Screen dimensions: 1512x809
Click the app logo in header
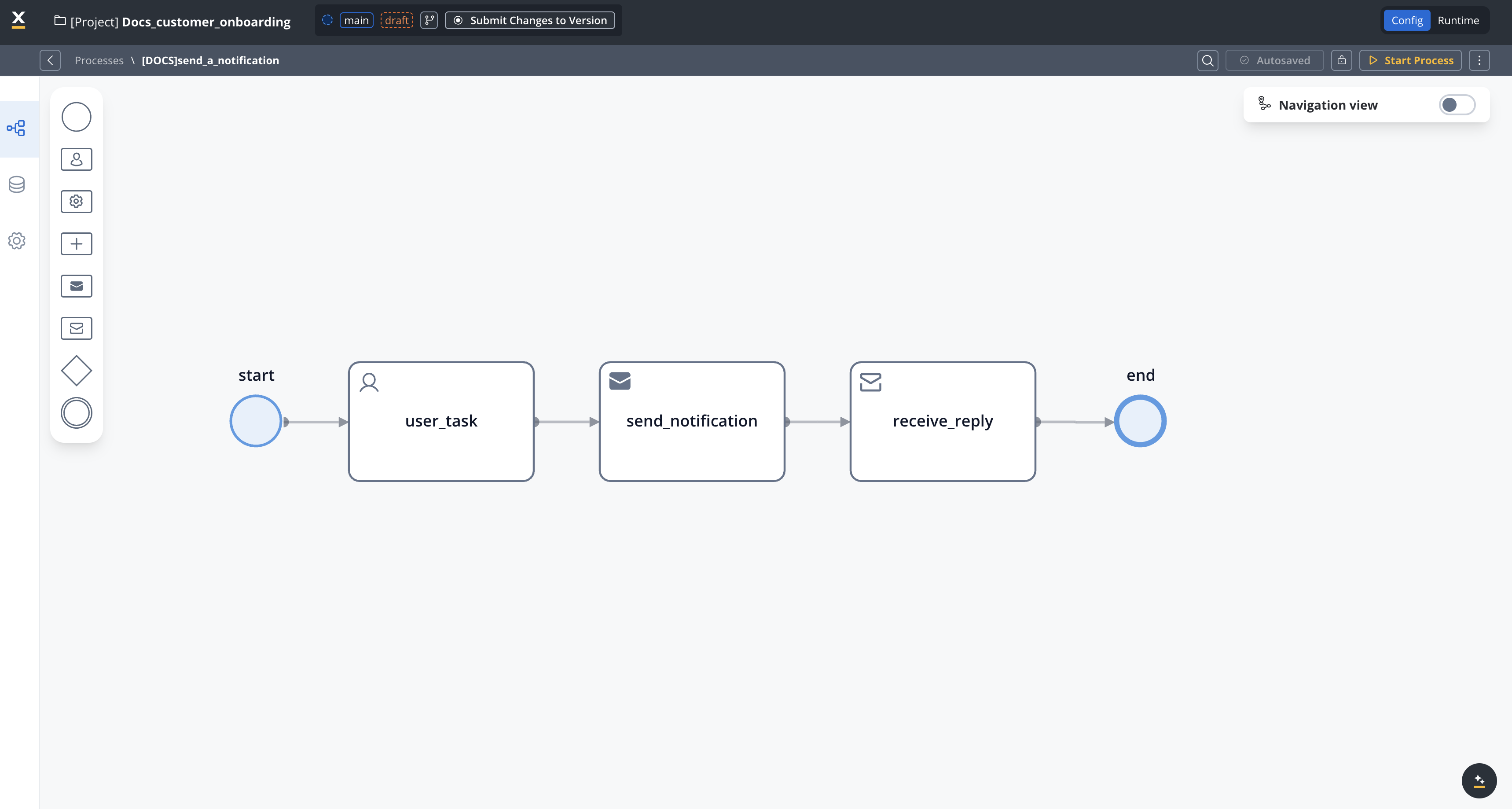tap(19, 20)
